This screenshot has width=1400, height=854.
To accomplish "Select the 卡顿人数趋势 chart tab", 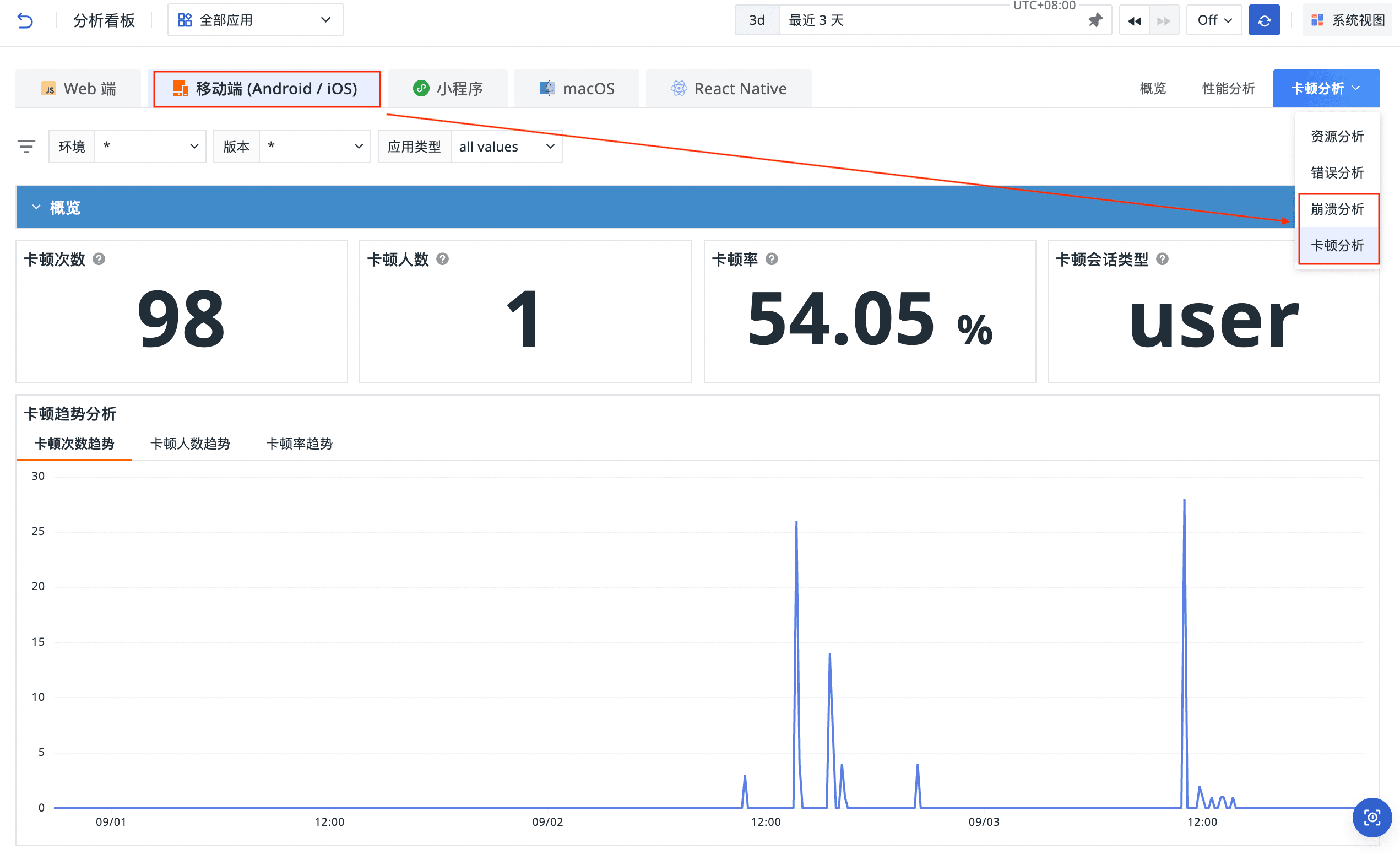I will pos(191,444).
